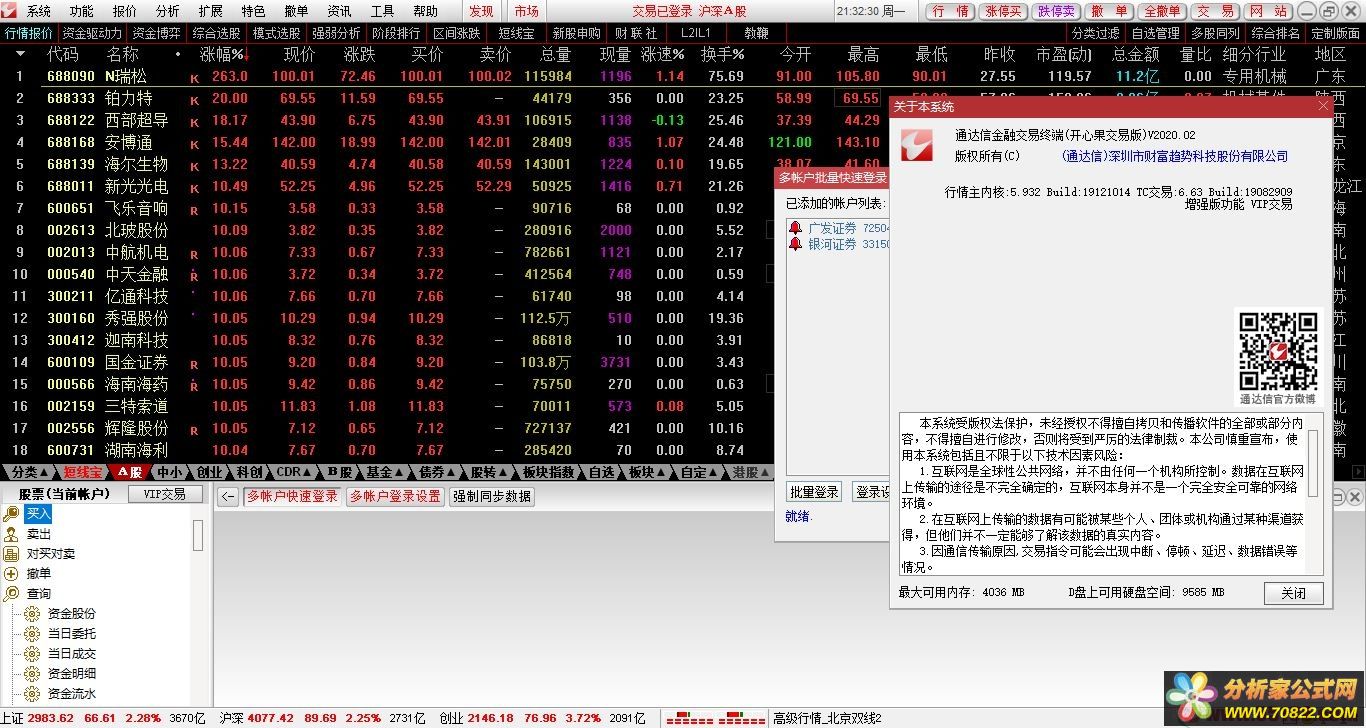The width and height of the screenshot is (1366, 728).
Task: Click the 行情 toolbar button
Action: 949,11
